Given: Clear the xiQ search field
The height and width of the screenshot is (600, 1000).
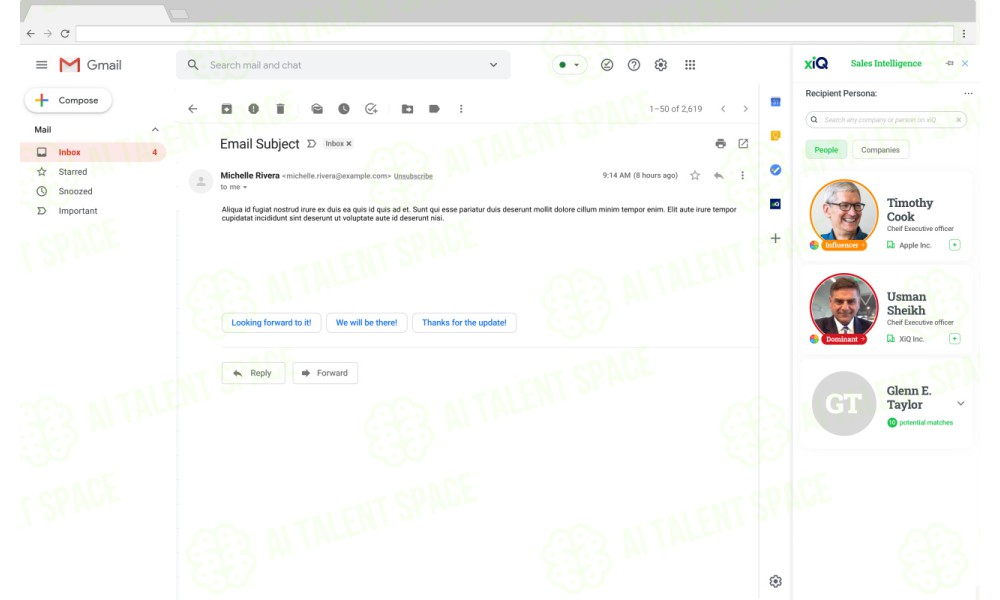Looking at the screenshot, I should tap(958, 120).
